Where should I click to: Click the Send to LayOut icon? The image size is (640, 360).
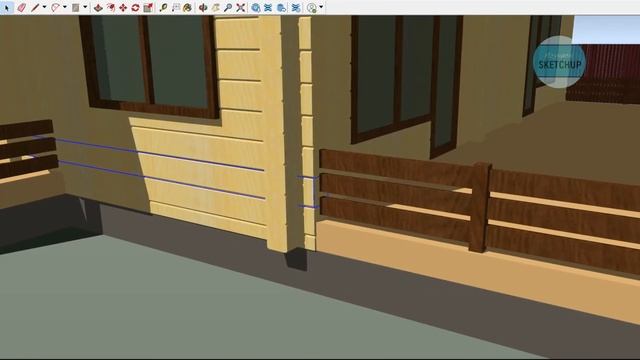pyautogui.click(x=281, y=7)
